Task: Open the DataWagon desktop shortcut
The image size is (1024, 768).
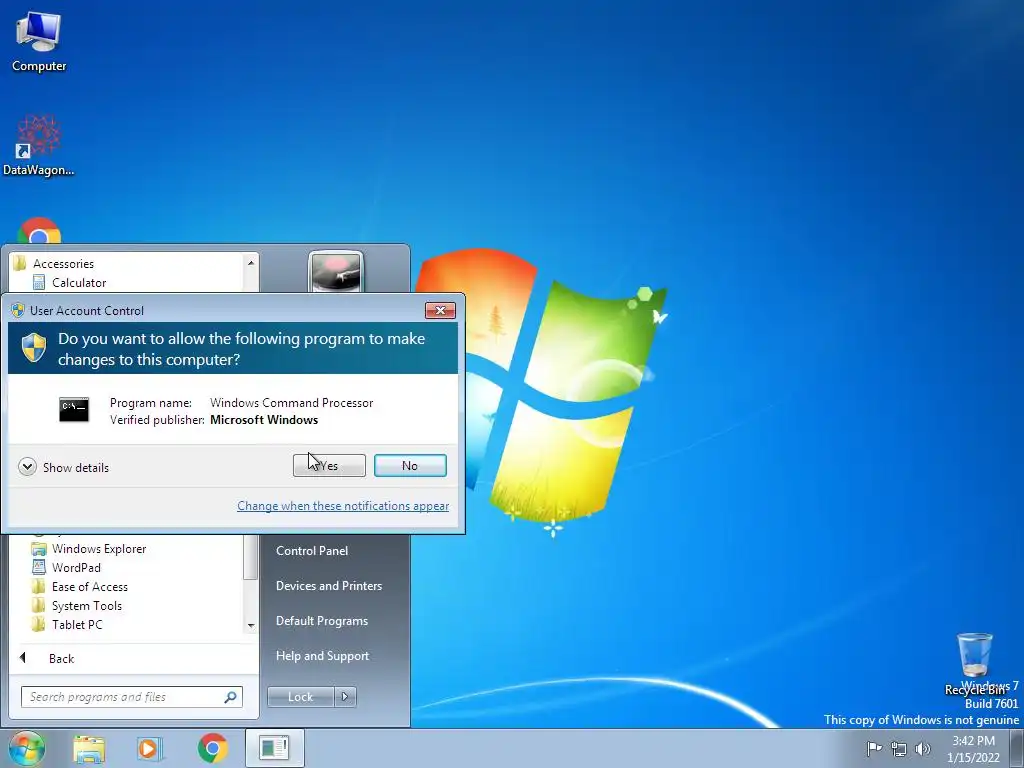Action: point(39,146)
